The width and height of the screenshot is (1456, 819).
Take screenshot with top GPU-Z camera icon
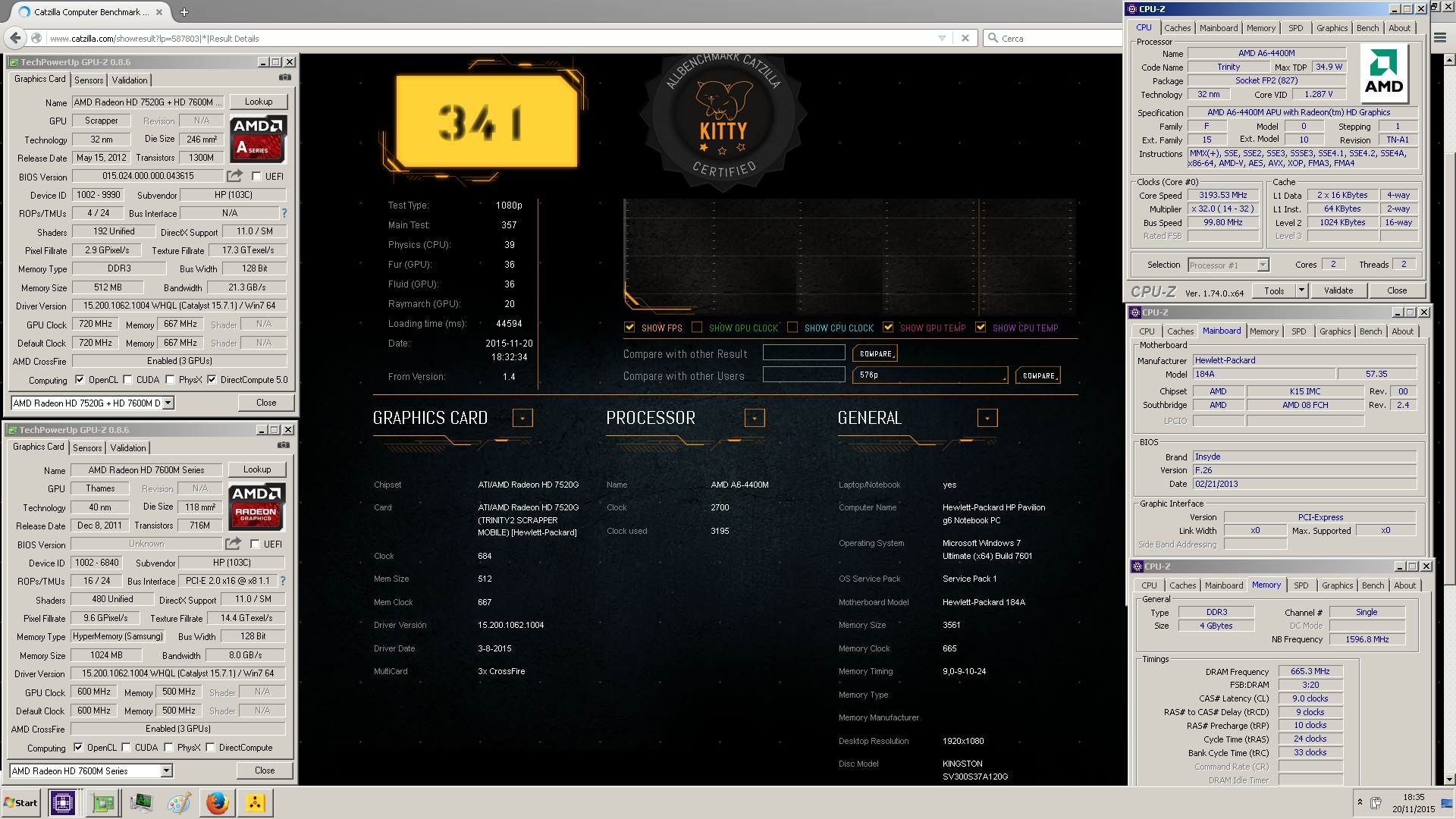284,77
